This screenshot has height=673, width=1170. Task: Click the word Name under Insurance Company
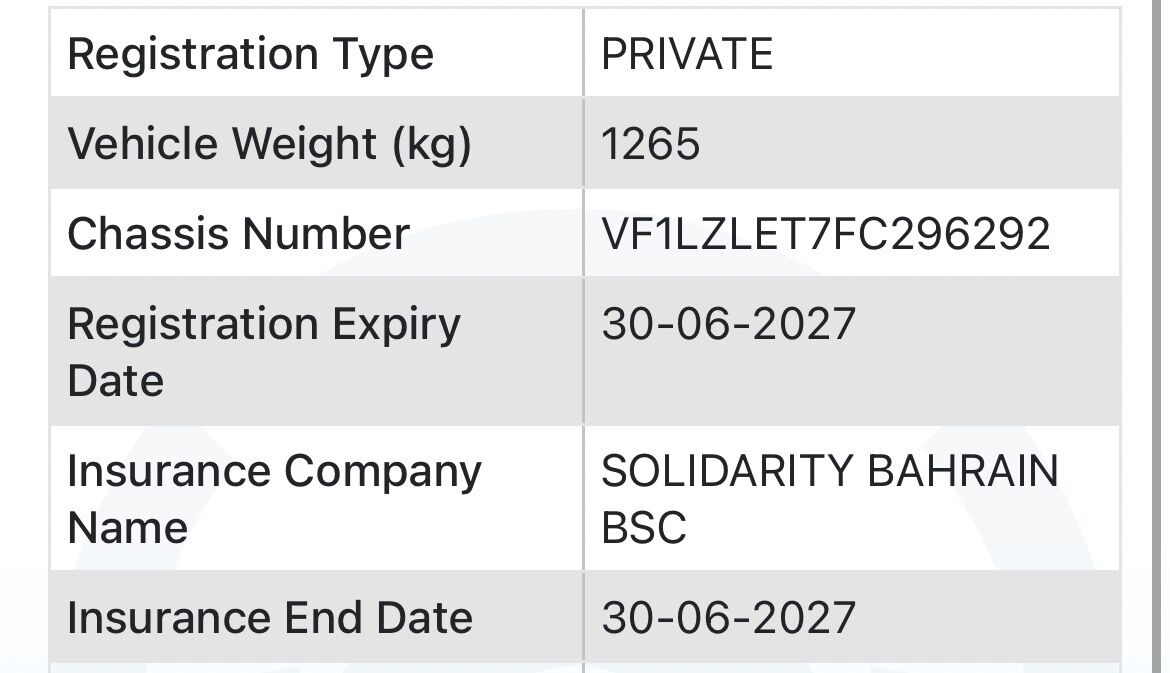128,528
